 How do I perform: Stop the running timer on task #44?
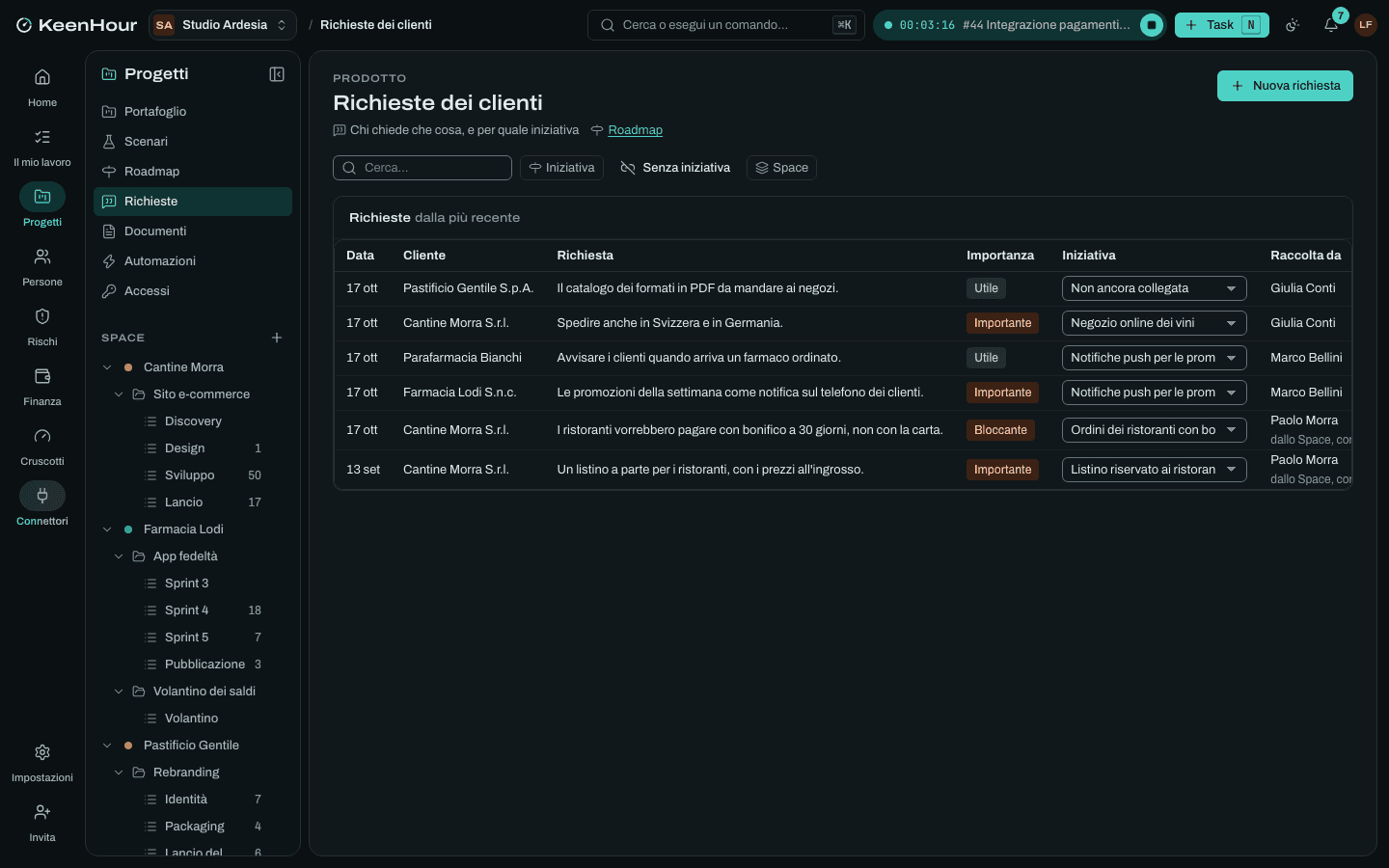coord(1152,25)
